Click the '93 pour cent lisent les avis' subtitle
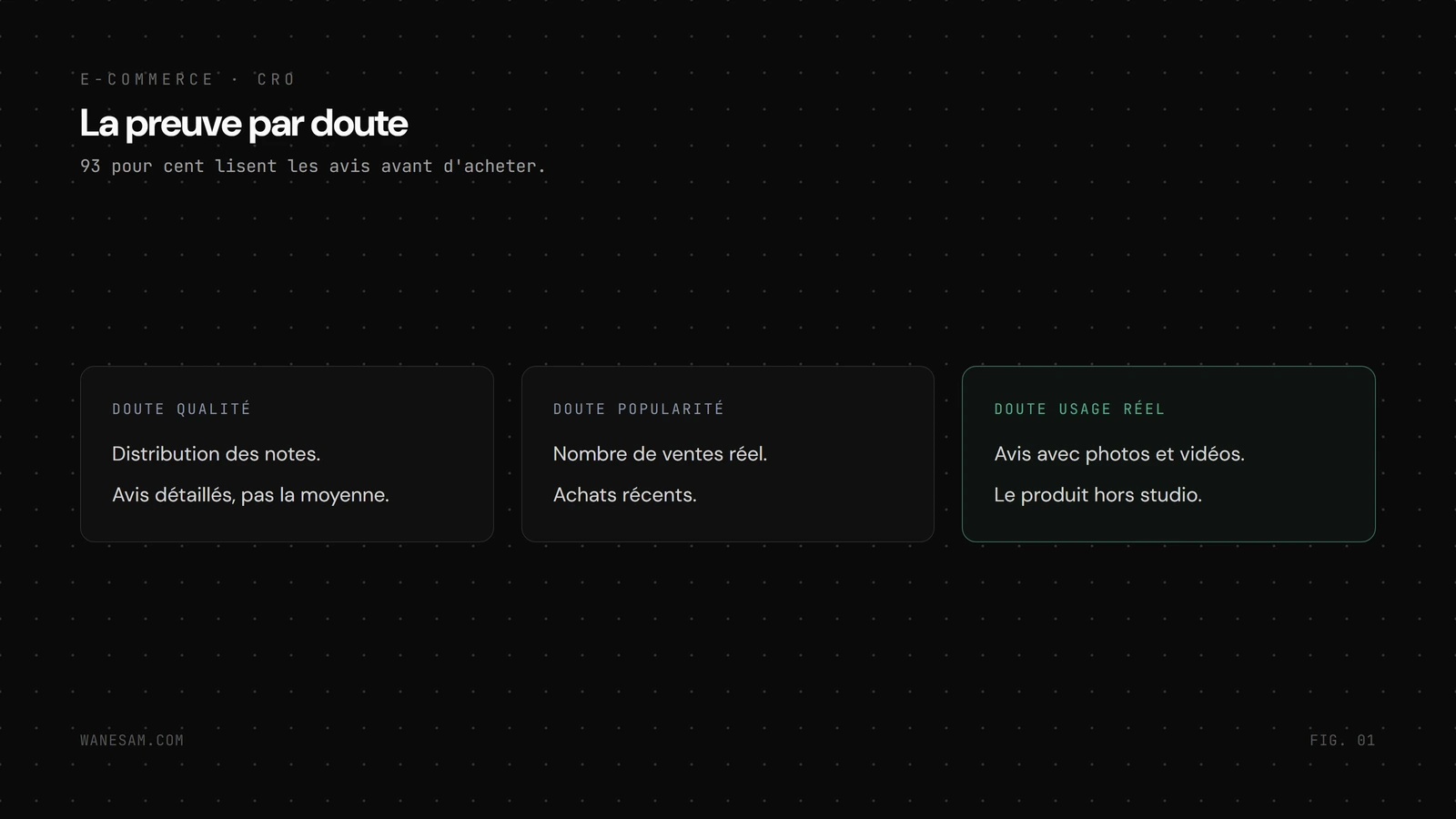The height and width of the screenshot is (819, 1456). tap(313, 167)
